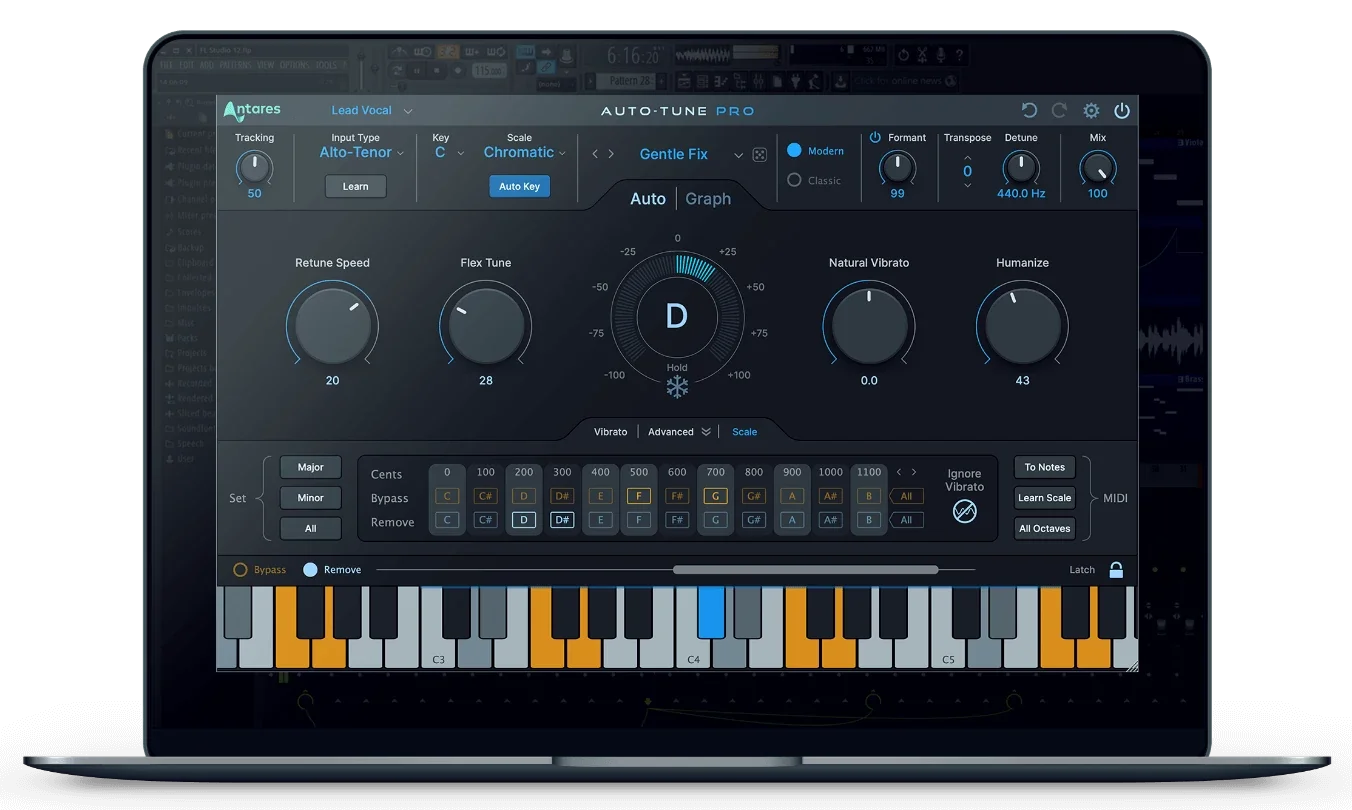The image size is (1352, 810).
Task: Open Lead Vocal dropdown
Action: pyautogui.click(x=372, y=111)
